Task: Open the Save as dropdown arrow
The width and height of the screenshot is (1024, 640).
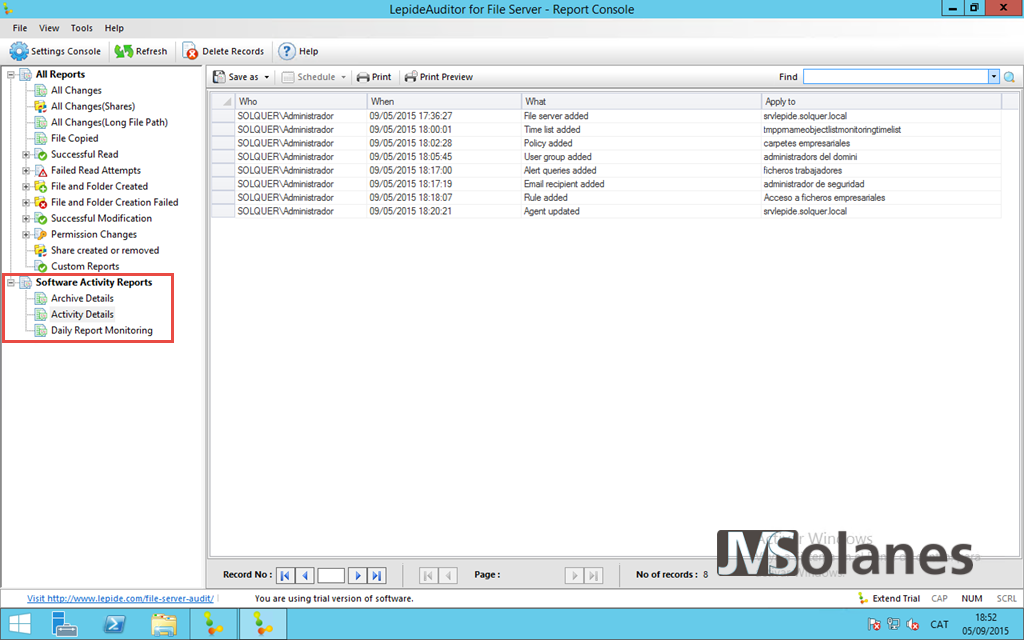Action: pyautogui.click(x=266, y=77)
